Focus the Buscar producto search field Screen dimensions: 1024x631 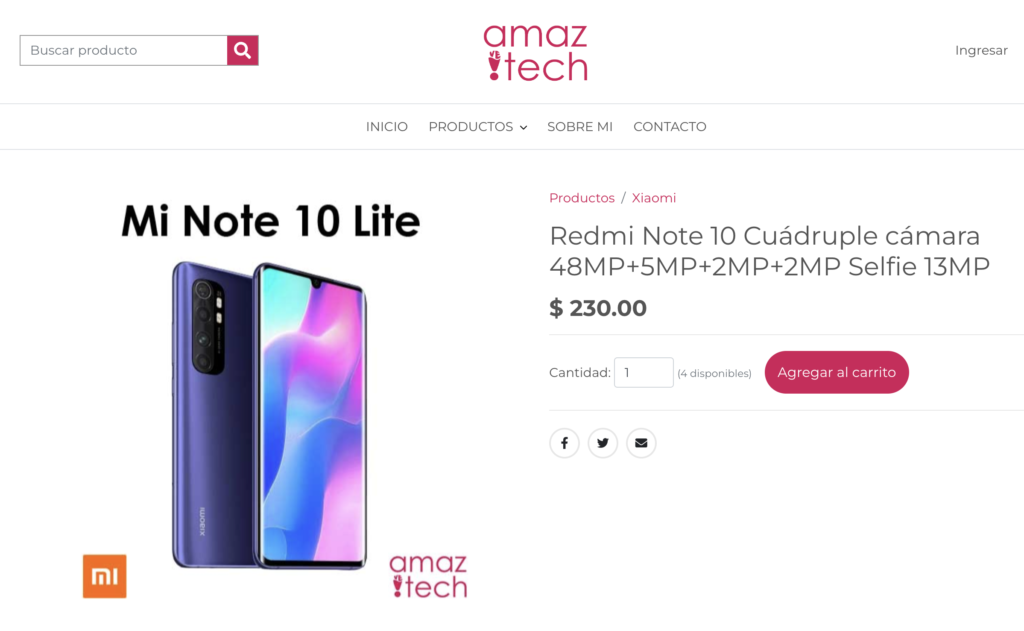(x=123, y=50)
